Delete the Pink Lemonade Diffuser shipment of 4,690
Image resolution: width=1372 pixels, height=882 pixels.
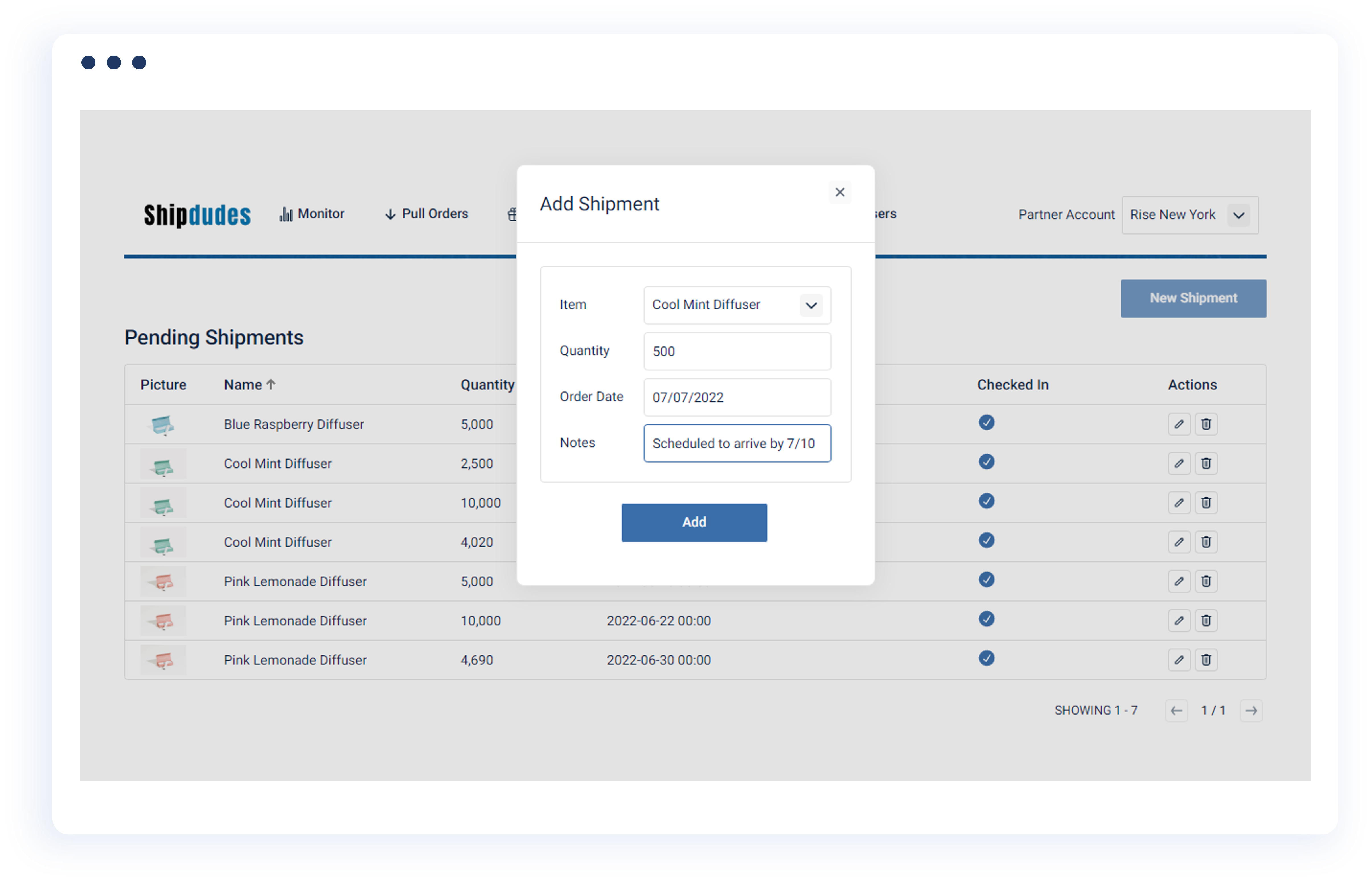click(1207, 660)
